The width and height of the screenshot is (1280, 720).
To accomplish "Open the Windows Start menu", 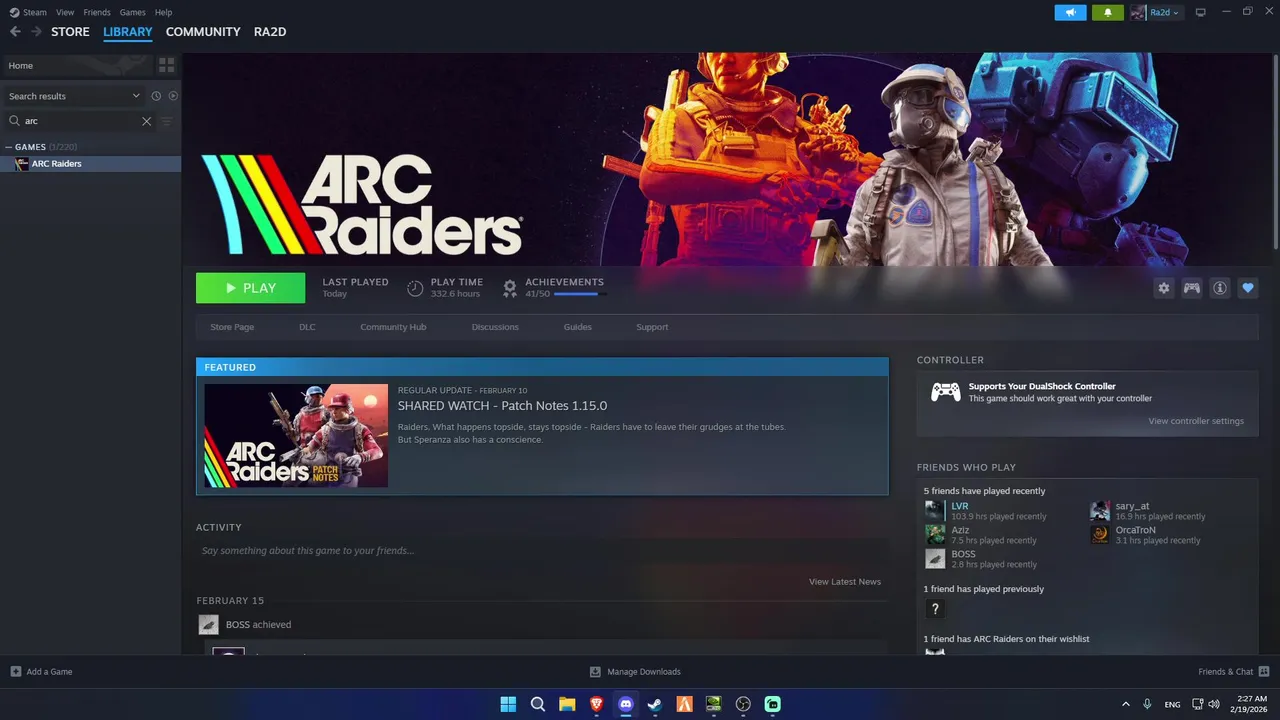I will coord(508,704).
